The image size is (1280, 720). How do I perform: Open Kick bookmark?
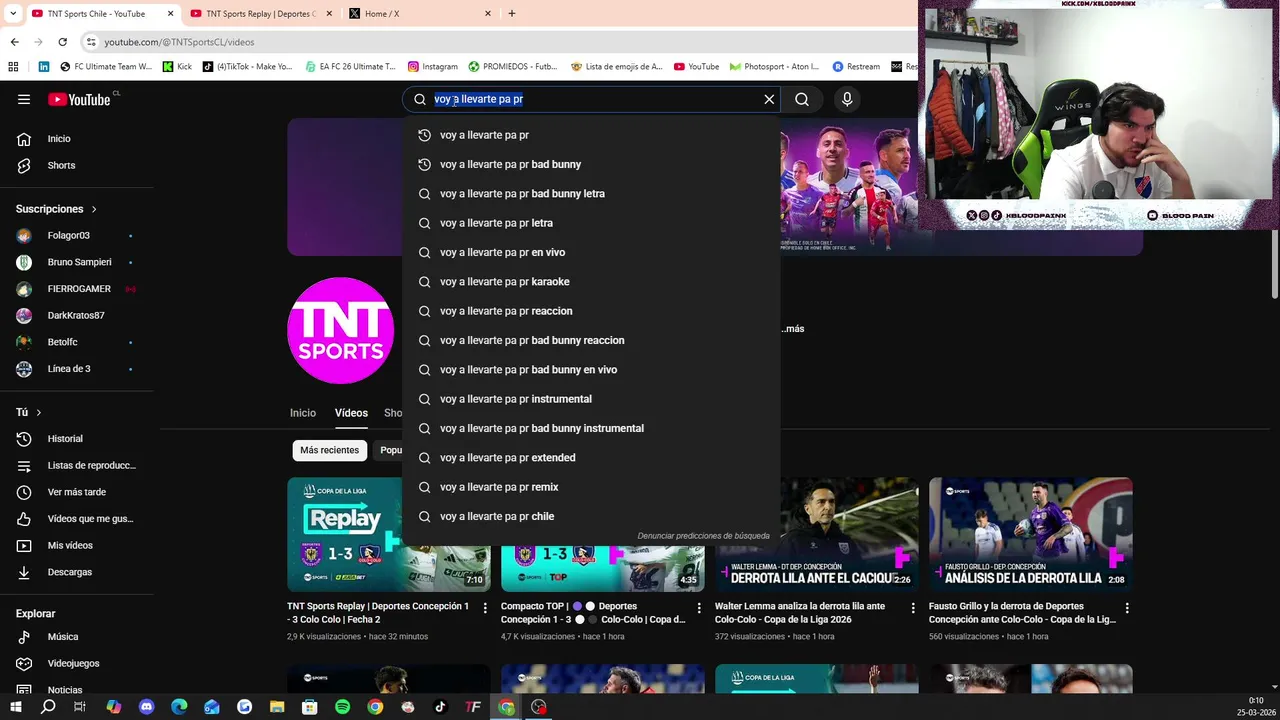coord(177,67)
